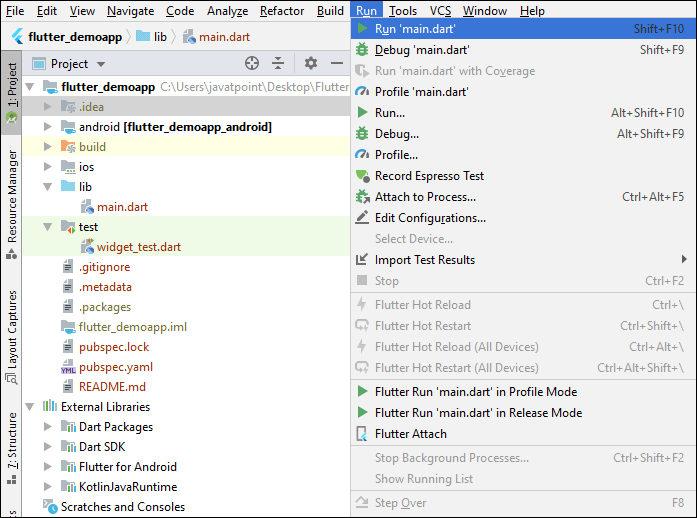The width and height of the screenshot is (697, 518).
Task: Click the Scratches and Consoles icon
Action: 50,506
